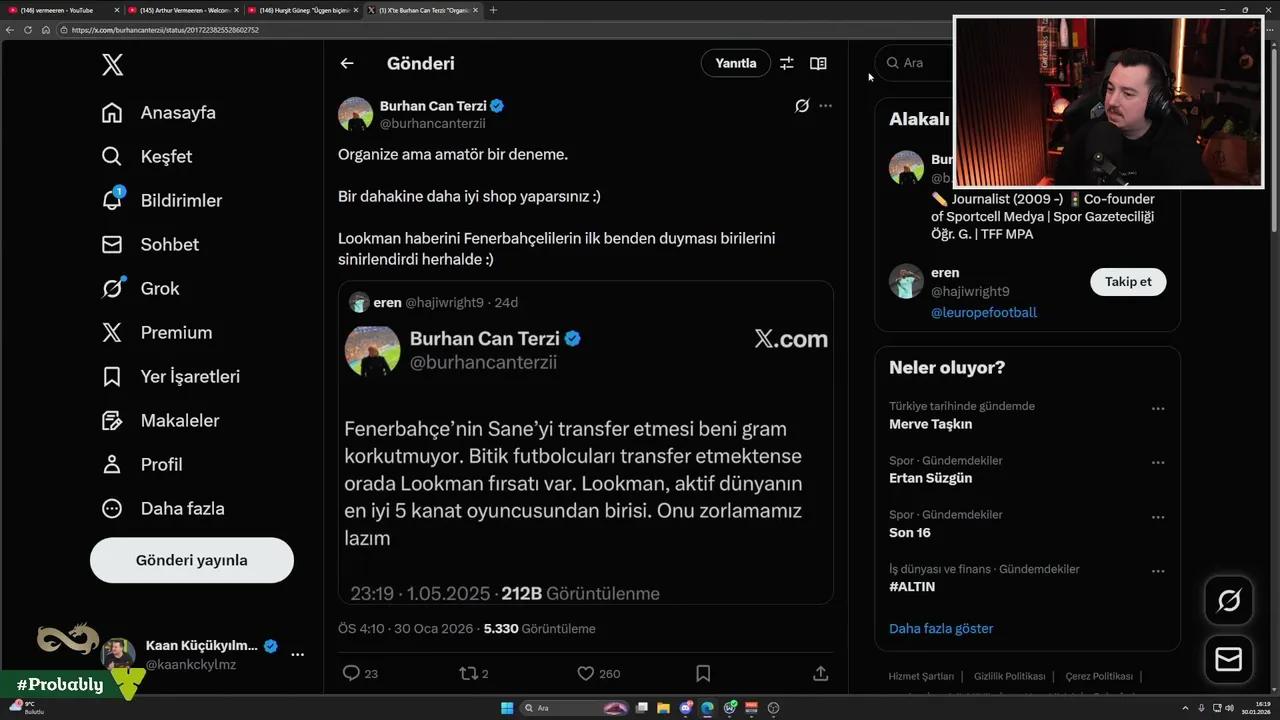Switch to Arthur Vermeeren YouTube tab
This screenshot has height=720, width=1280.
(x=182, y=10)
